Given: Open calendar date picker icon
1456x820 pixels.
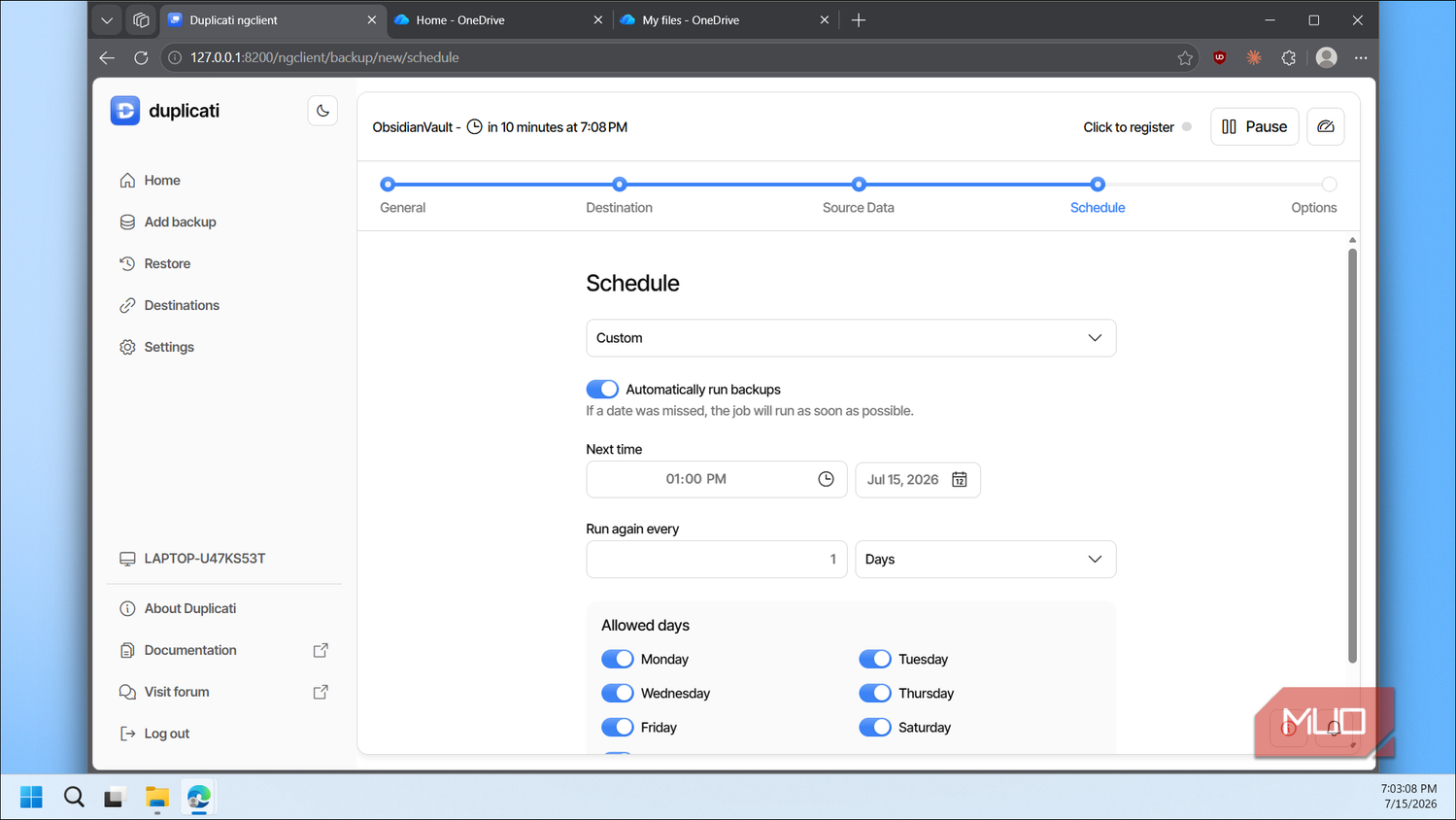Looking at the screenshot, I should (960, 480).
